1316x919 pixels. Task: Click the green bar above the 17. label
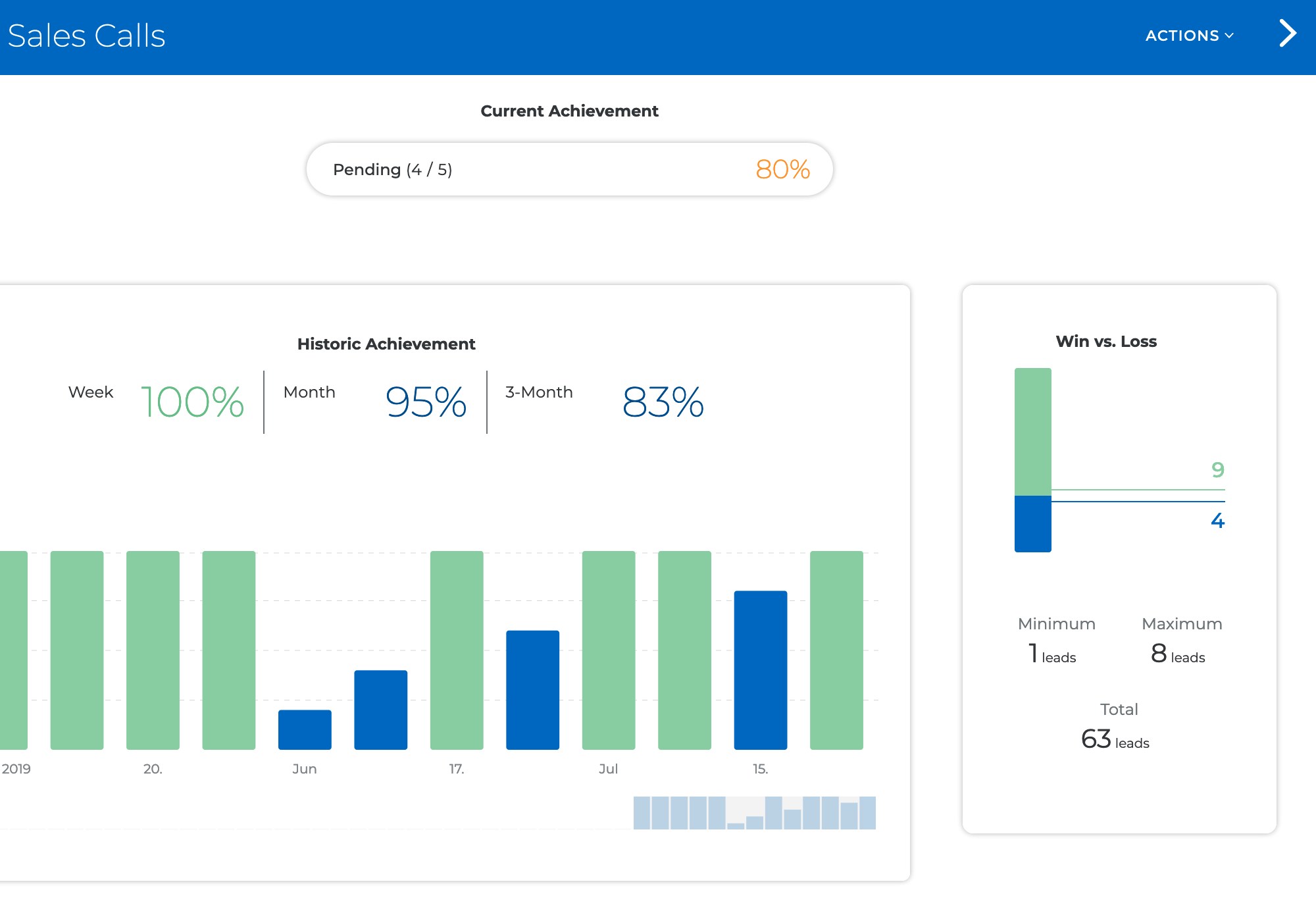[457, 650]
